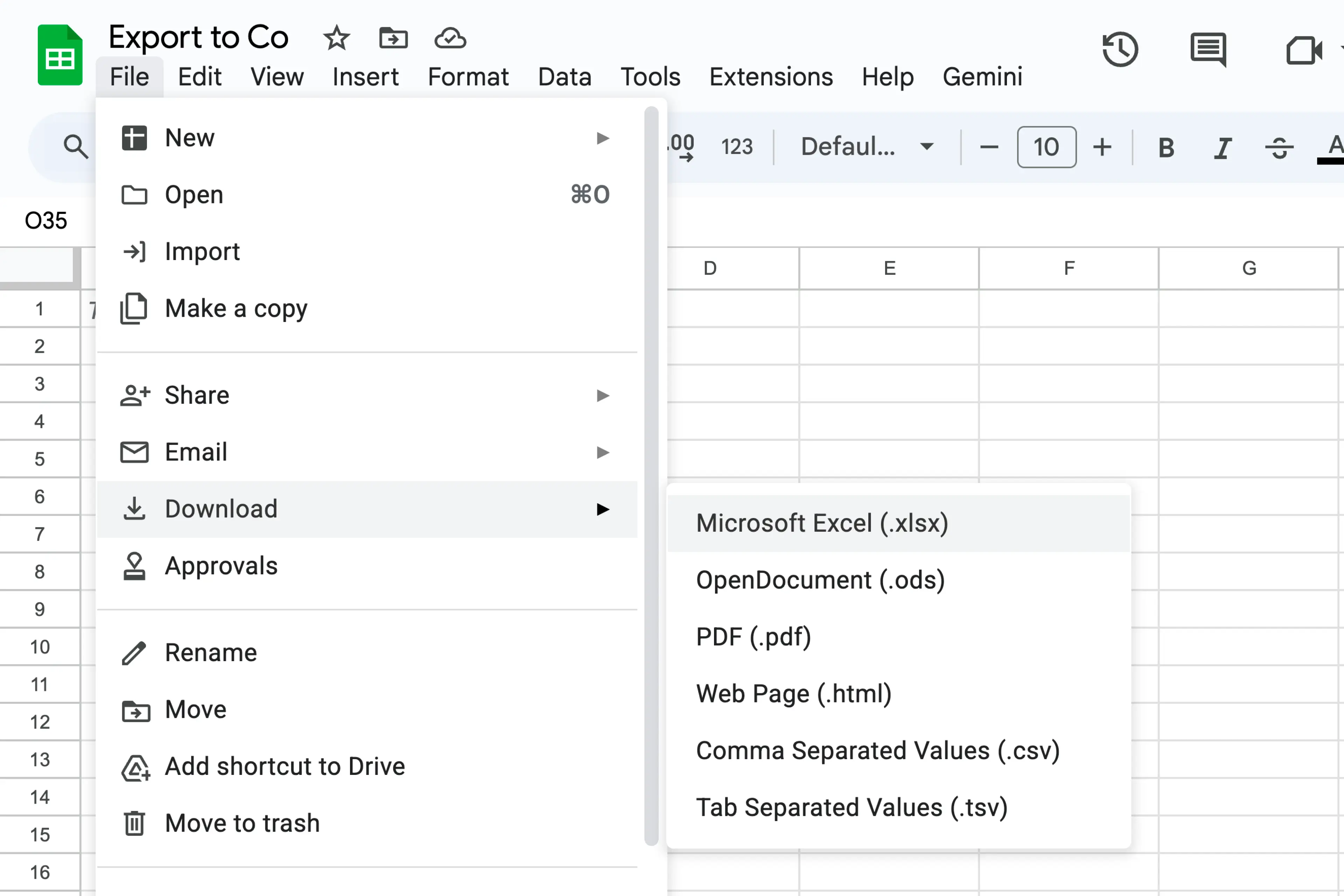Viewport: 1344px width, 896px height.
Task: Apply bold formatting
Action: (x=1166, y=147)
